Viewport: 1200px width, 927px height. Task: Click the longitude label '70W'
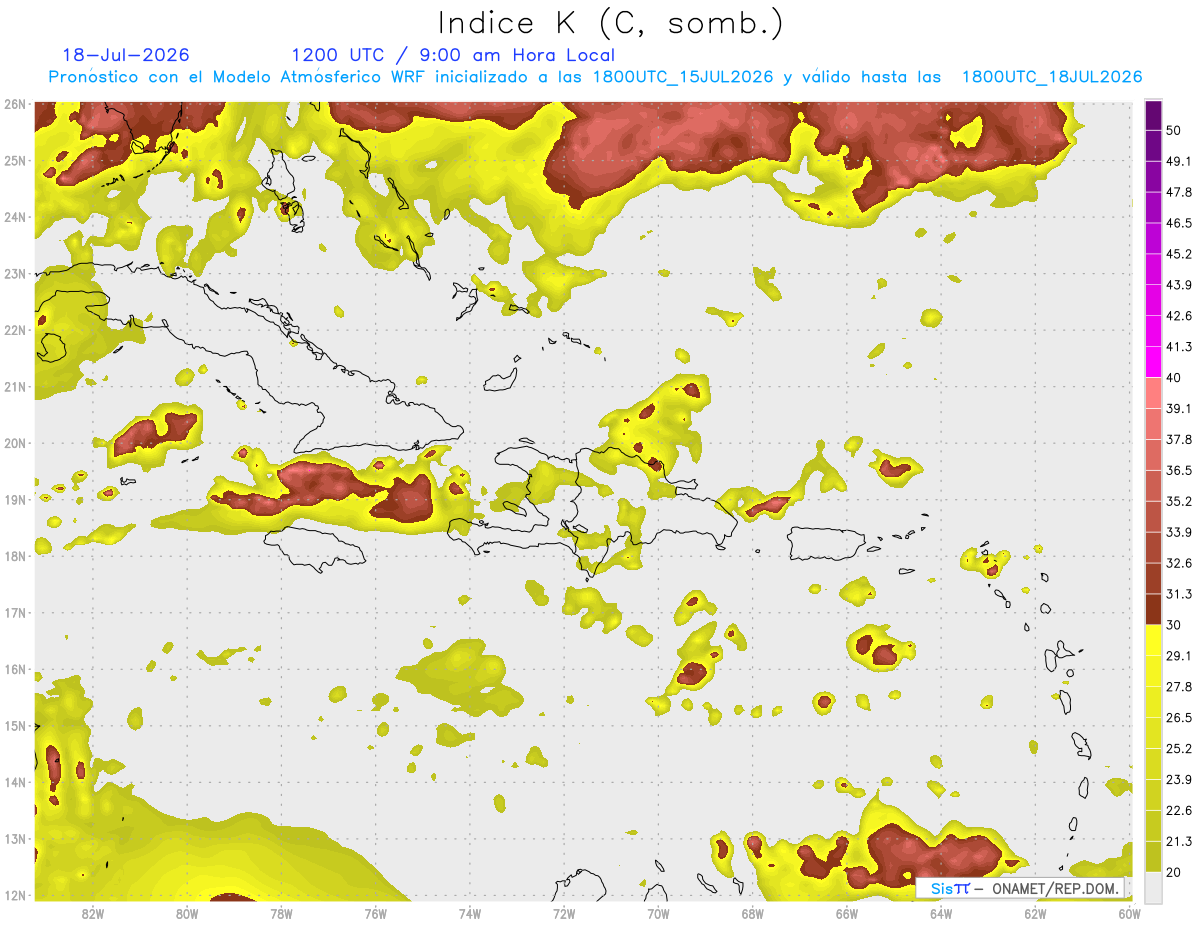click(658, 913)
